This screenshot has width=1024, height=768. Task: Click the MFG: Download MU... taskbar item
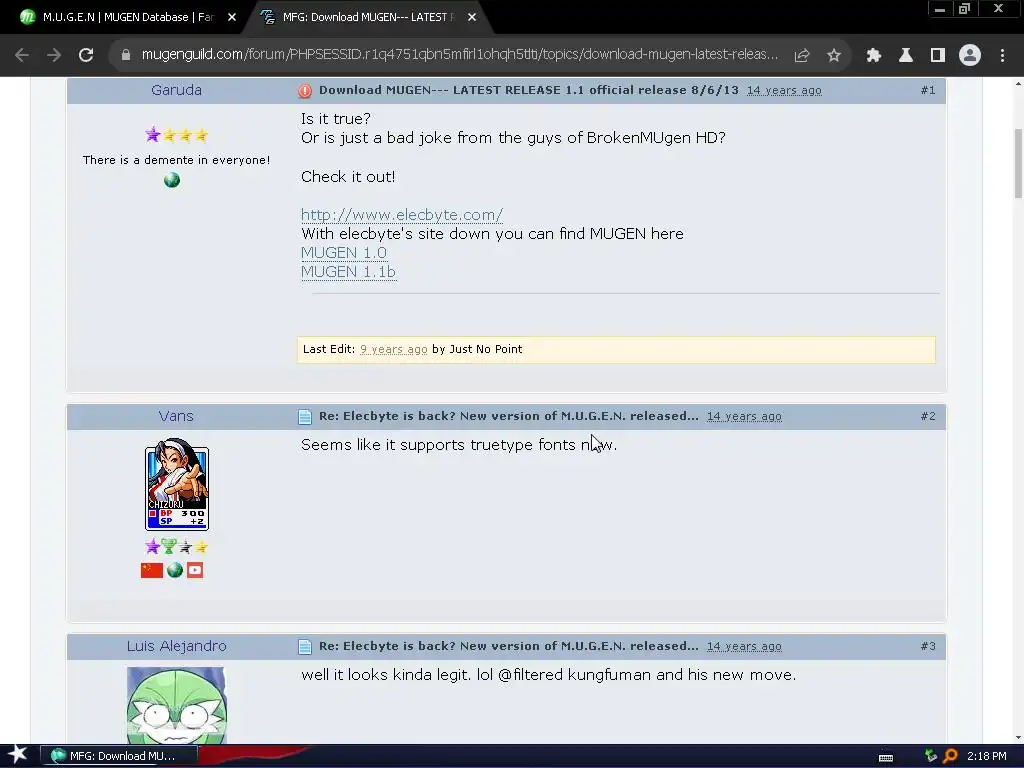pyautogui.click(x=119, y=756)
